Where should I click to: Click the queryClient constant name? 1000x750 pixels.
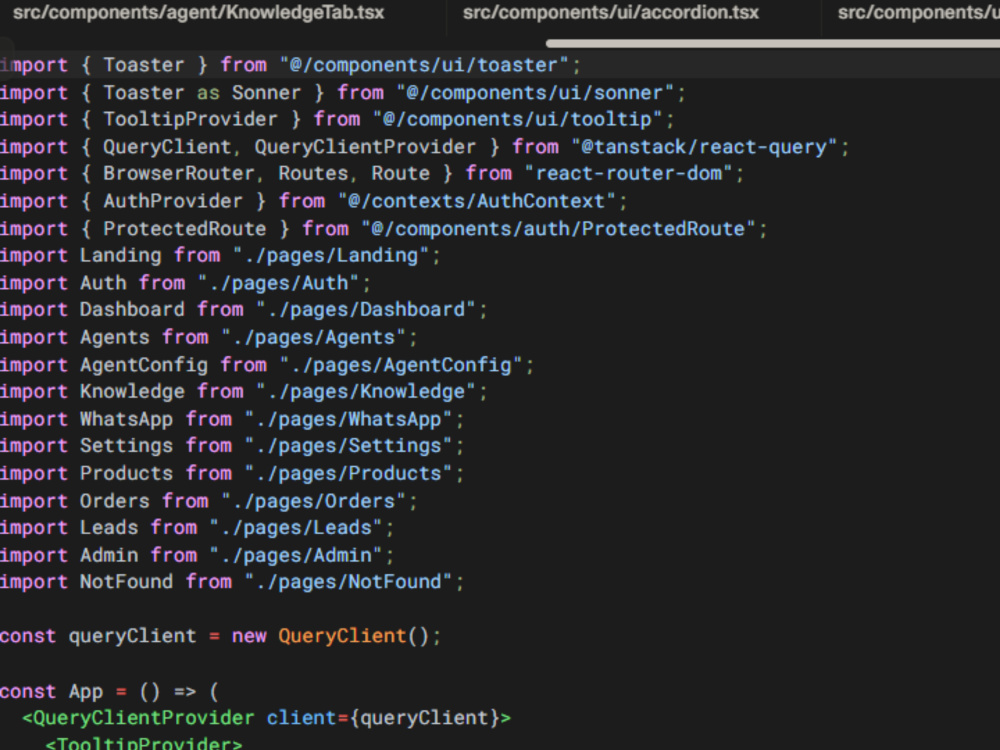click(x=132, y=636)
